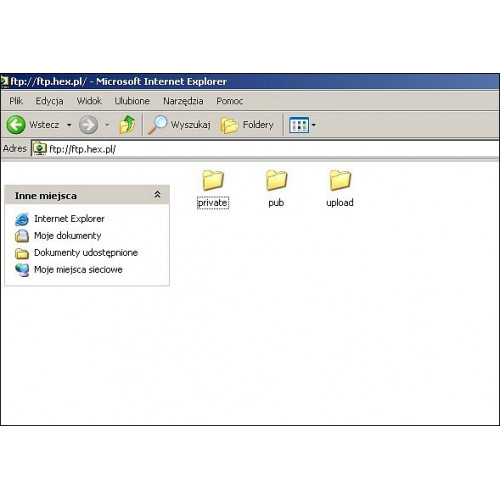Viewport: 500px width, 500px height.
Task: Click the green Wstecz back arrow icon
Action: 16,125
